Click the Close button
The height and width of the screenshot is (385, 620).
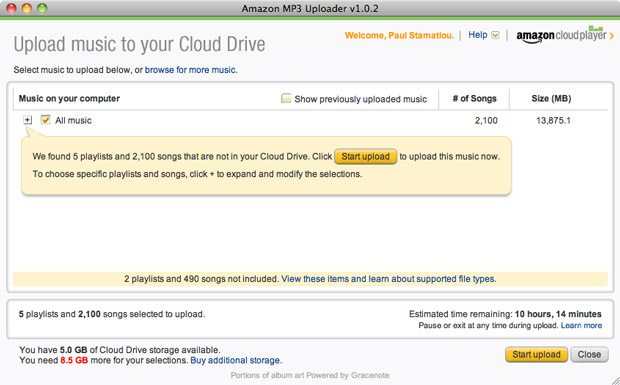click(589, 355)
